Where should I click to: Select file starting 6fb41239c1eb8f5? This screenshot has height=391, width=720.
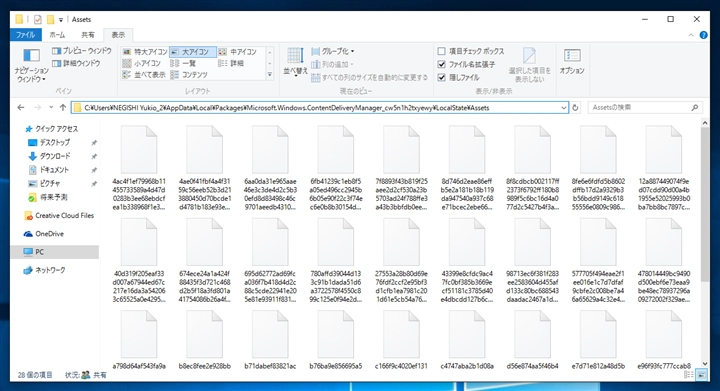coord(336,168)
